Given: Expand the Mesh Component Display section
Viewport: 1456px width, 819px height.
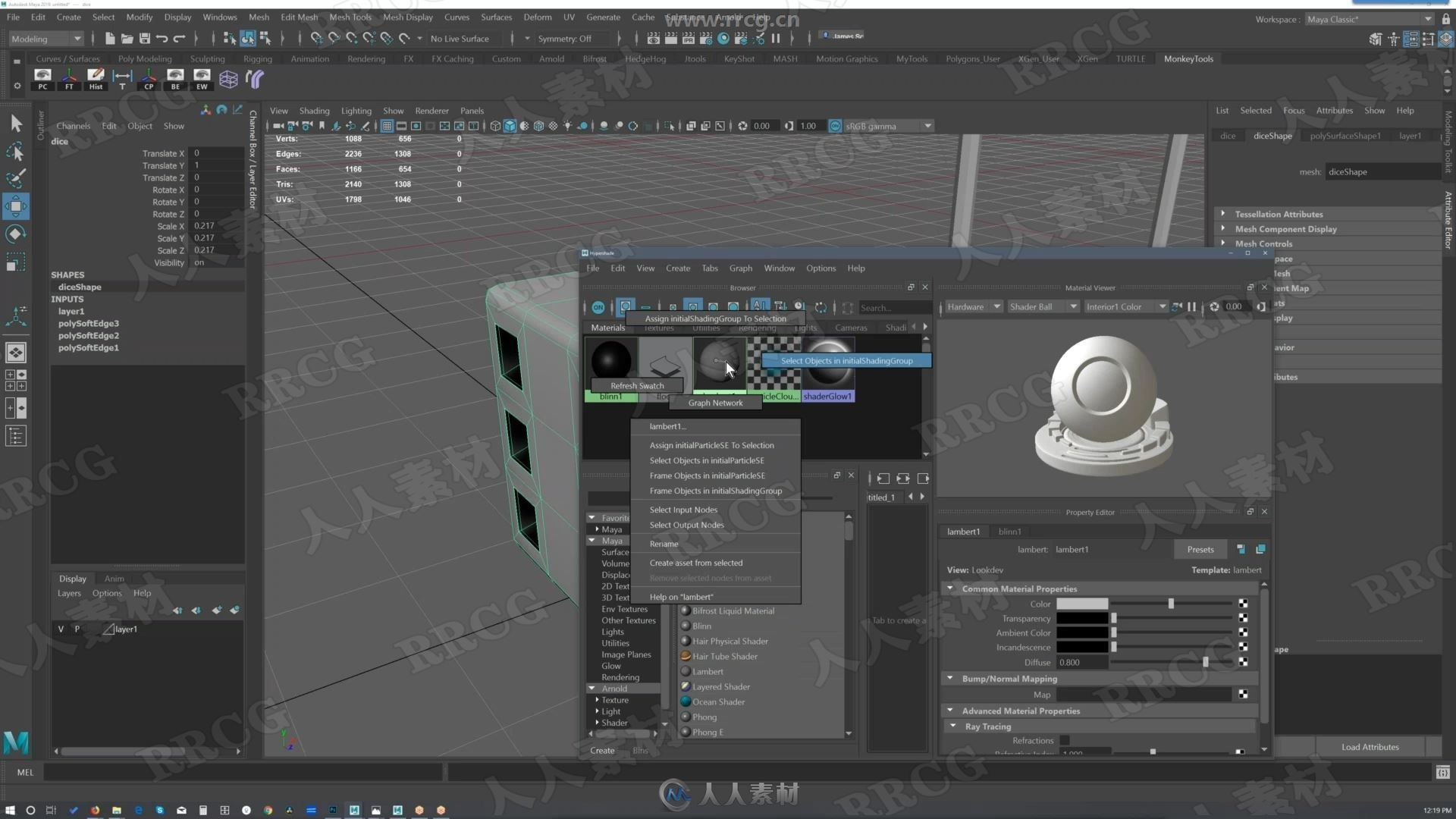Looking at the screenshot, I should pos(1223,228).
